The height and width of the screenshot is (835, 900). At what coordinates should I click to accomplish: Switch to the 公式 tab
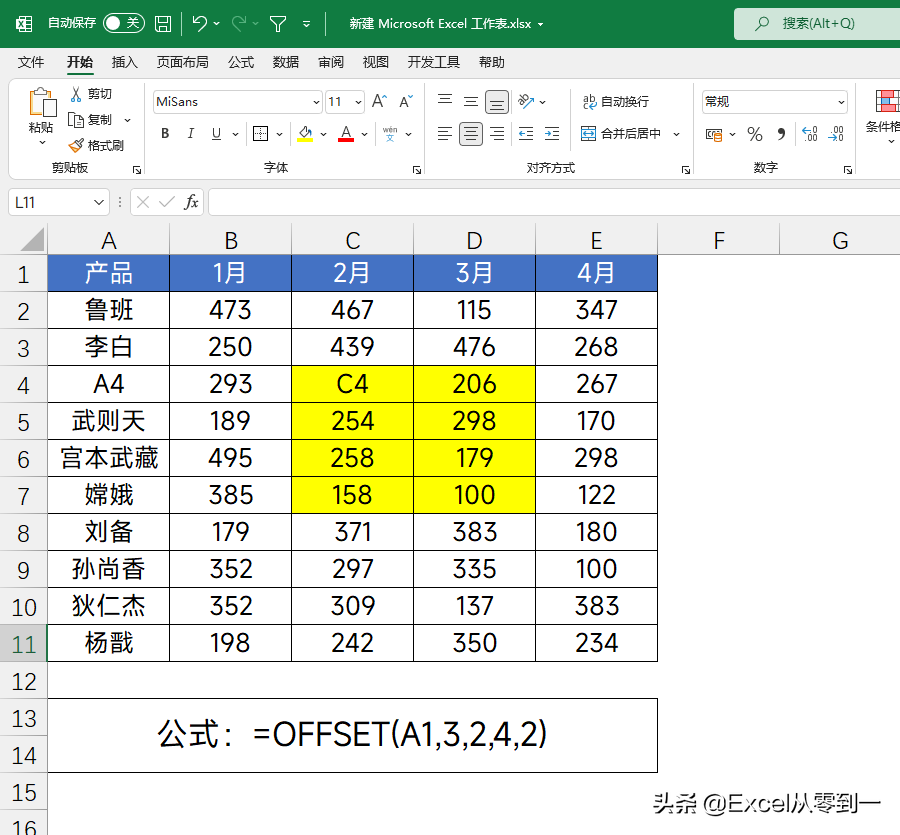tap(240, 62)
